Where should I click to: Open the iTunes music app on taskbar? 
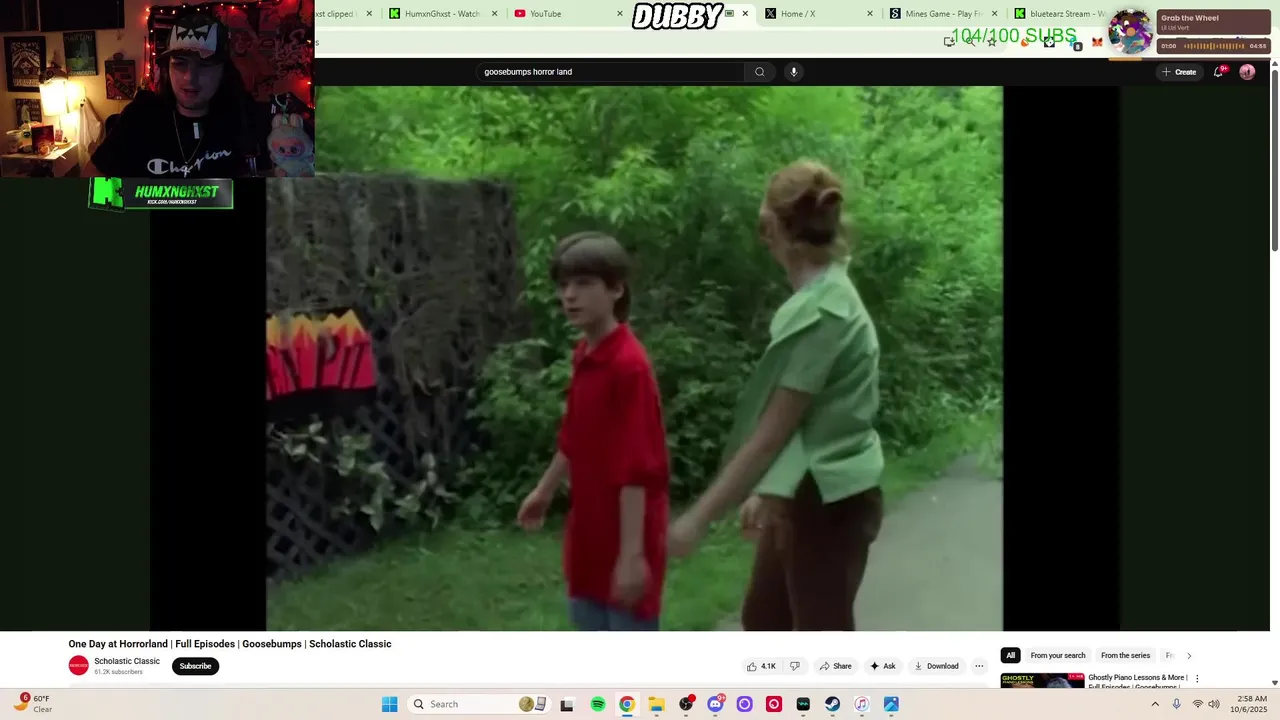861,704
